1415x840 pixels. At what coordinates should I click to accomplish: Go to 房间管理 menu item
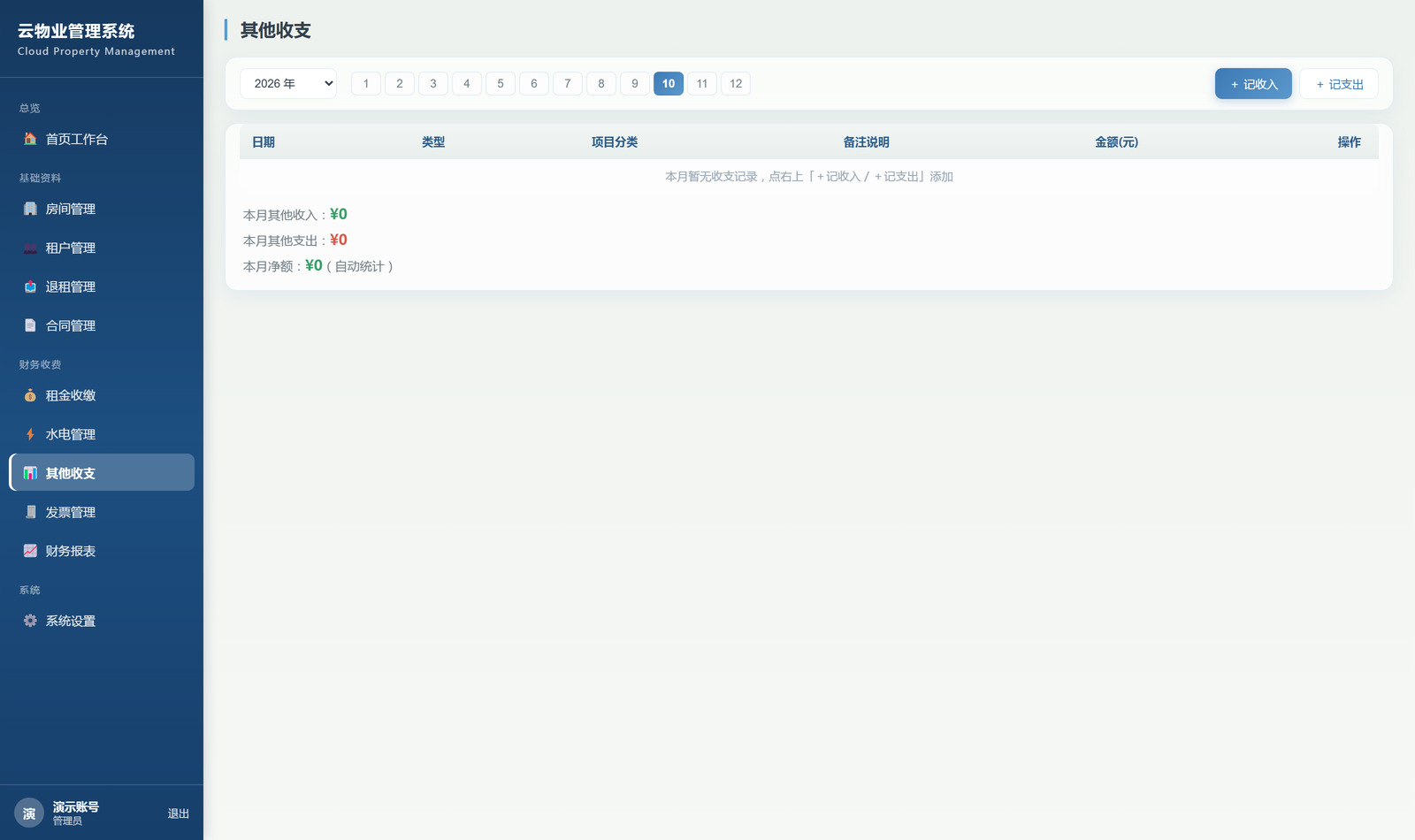point(102,209)
